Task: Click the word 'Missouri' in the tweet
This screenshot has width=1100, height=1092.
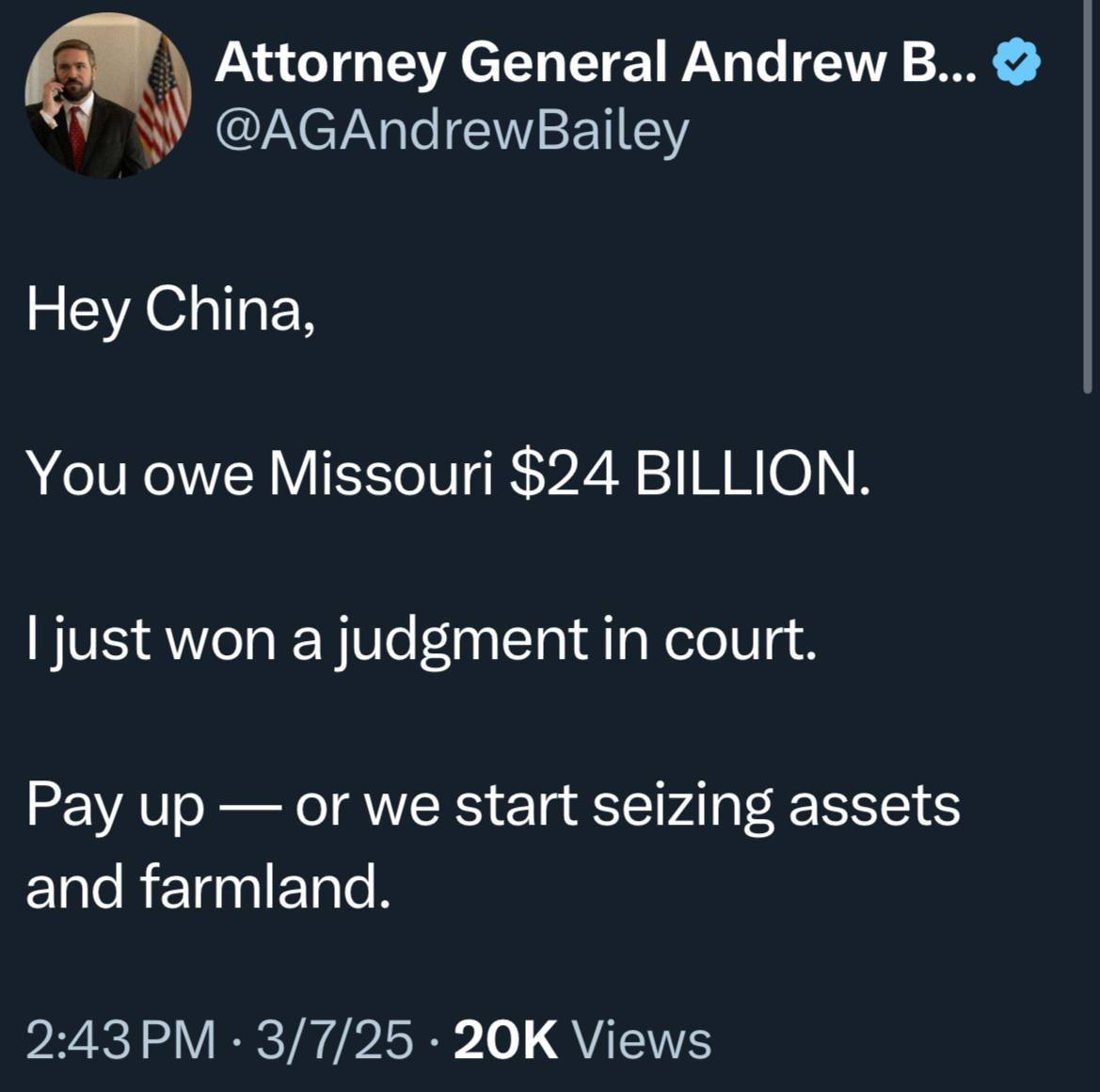Action: (x=382, y=474)
